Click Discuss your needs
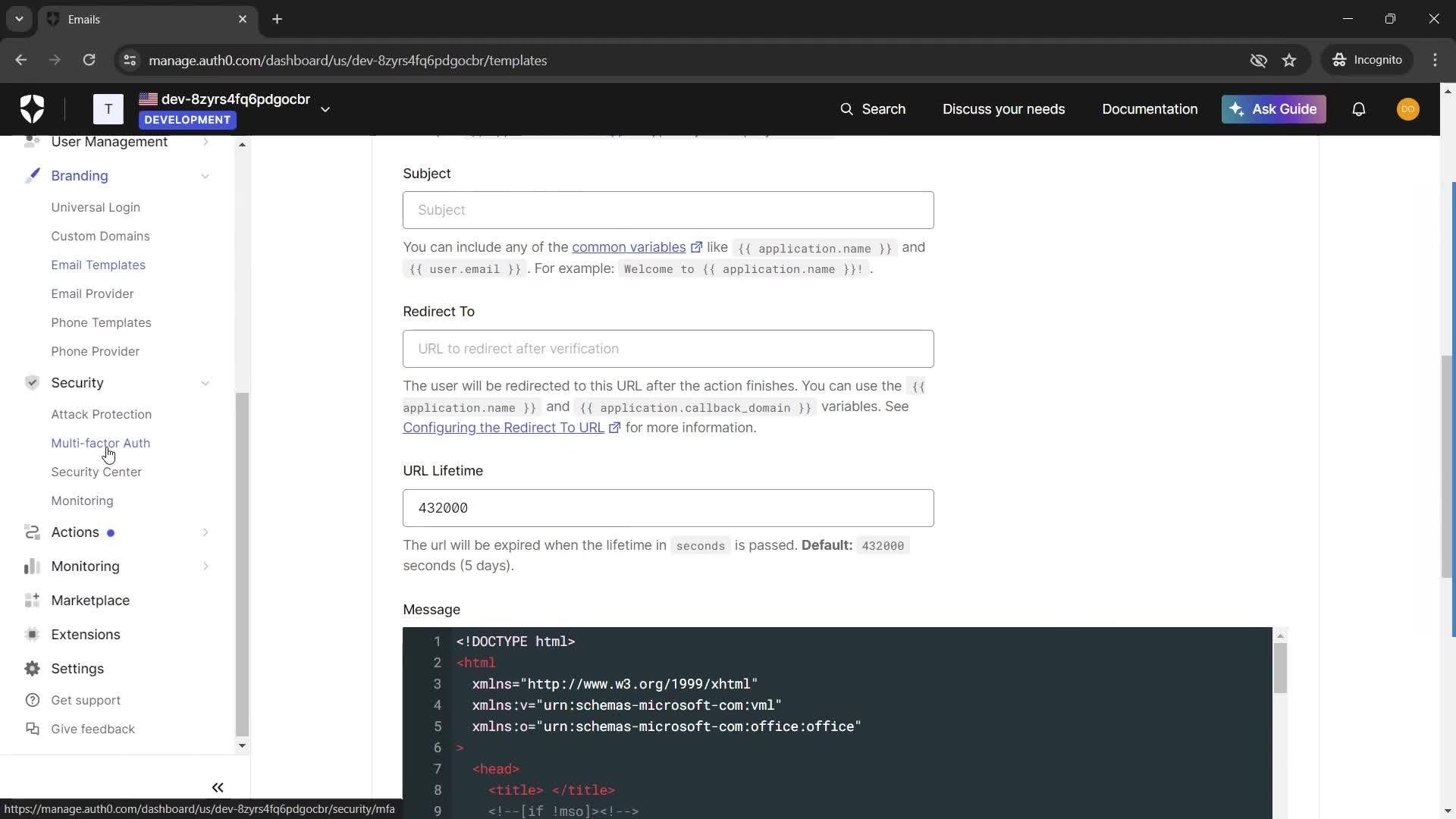 pyautogui.click(x=1003, y=109)
